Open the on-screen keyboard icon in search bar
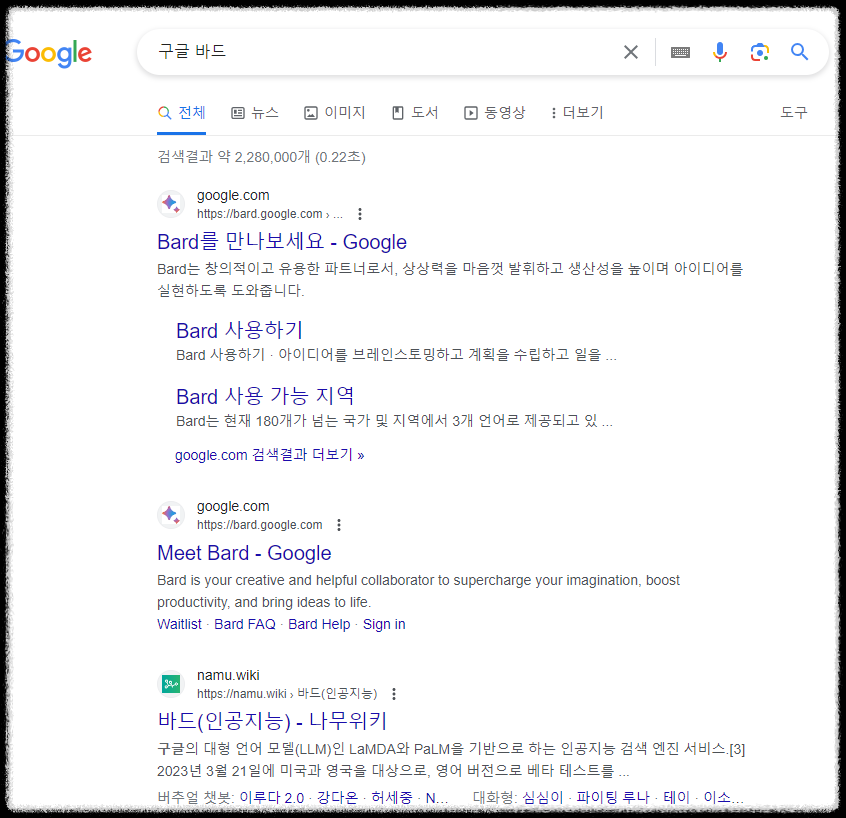The width and height of the screenshot is (846, 818). tap(680, 52)
